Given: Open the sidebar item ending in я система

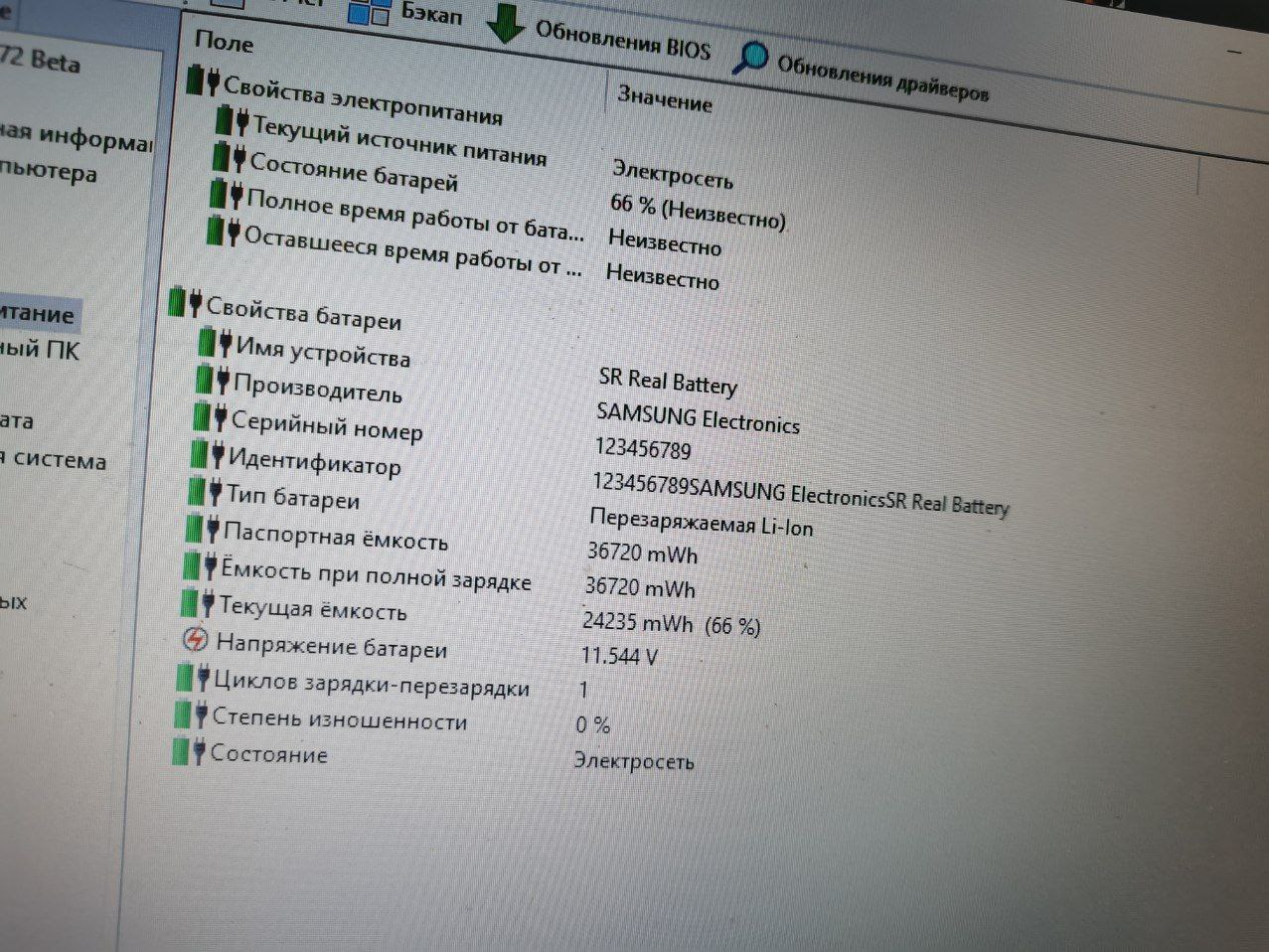Looking at the screenshot, I should point(53,459).
